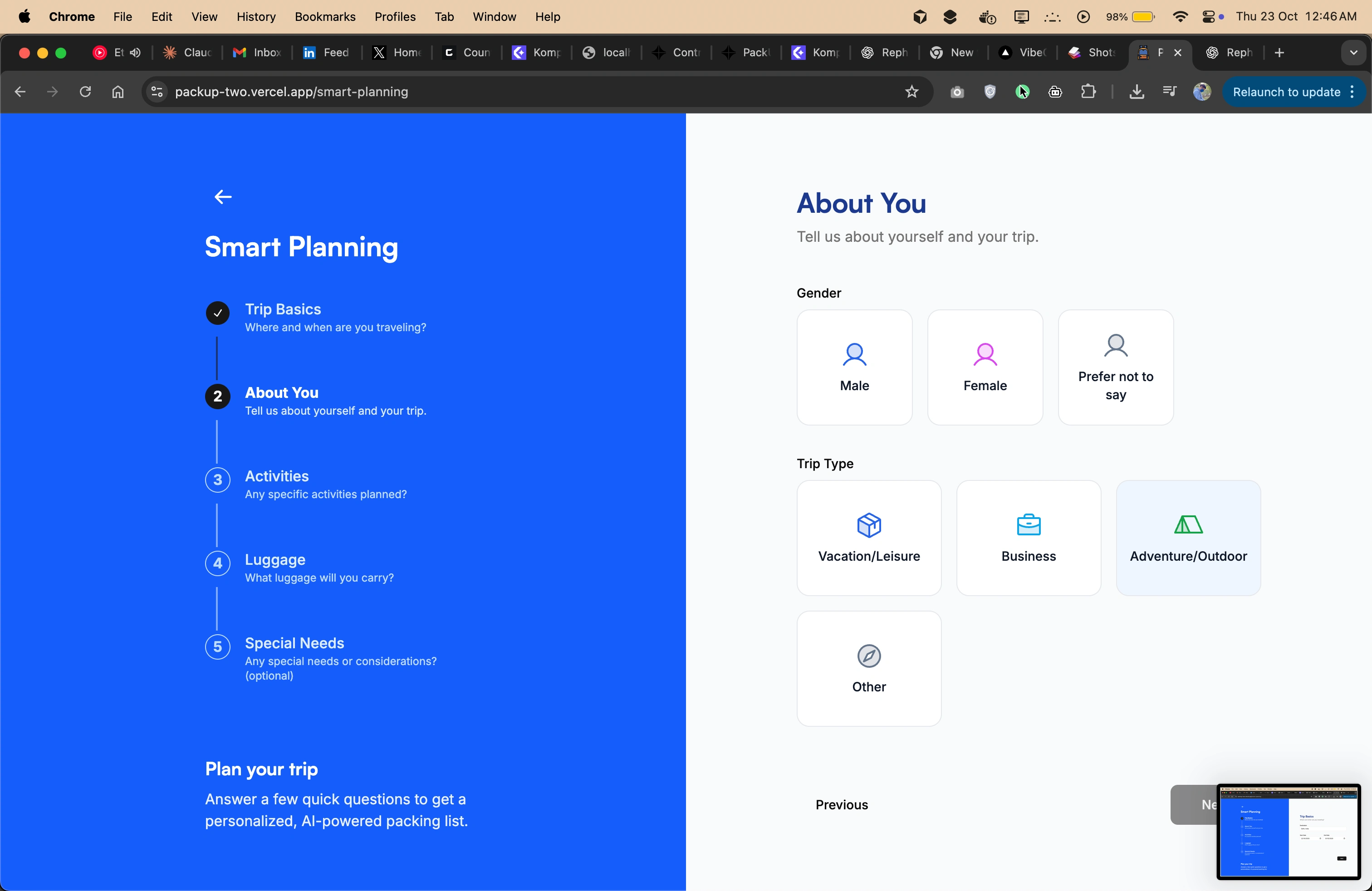View site information icon in address bar
This screenshot has width=1372, height=891.
157,92
